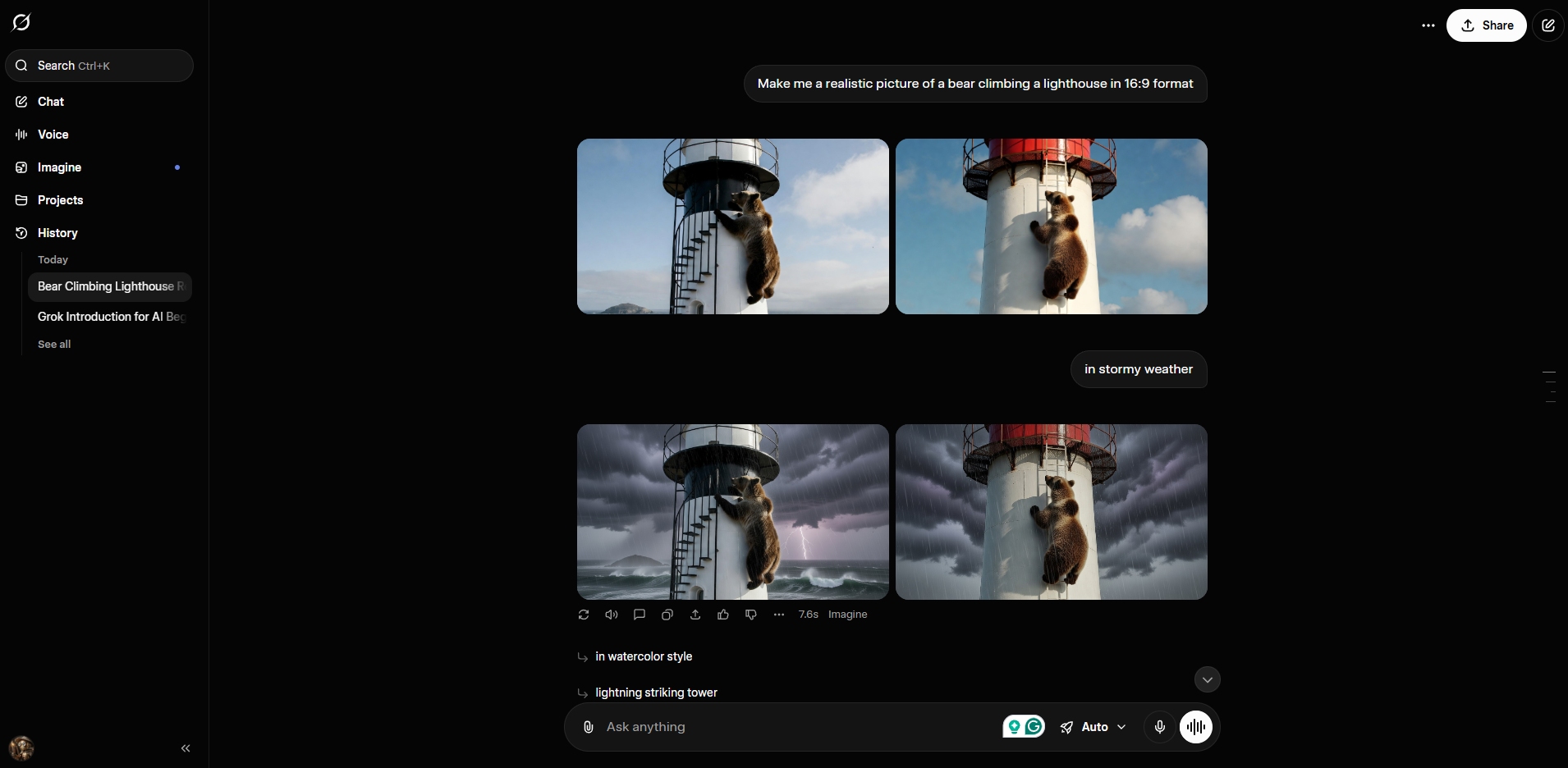Click the read aloud speaker icon
This screenshot has width=1568, height=768.
612,615
